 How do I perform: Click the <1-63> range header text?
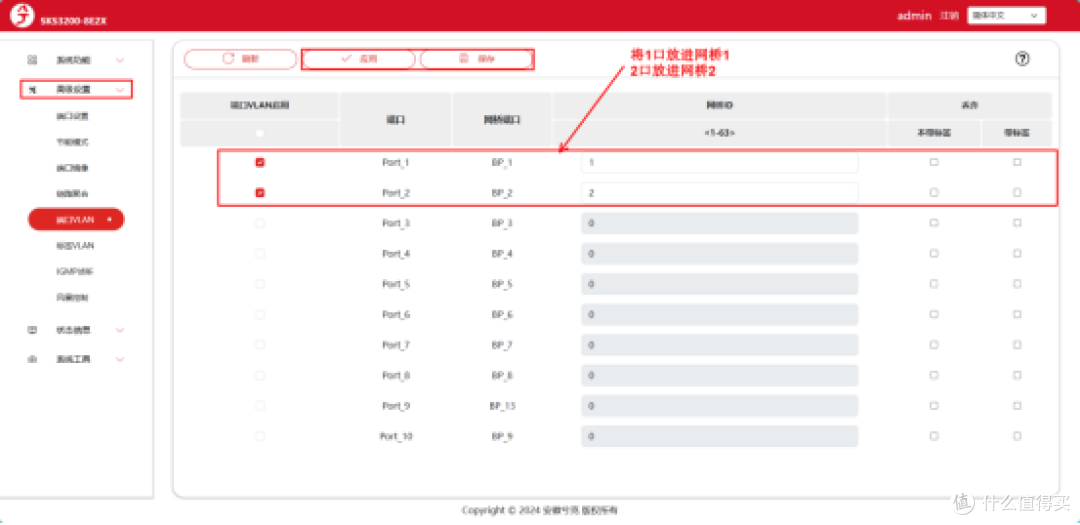[x=720, y=132]
